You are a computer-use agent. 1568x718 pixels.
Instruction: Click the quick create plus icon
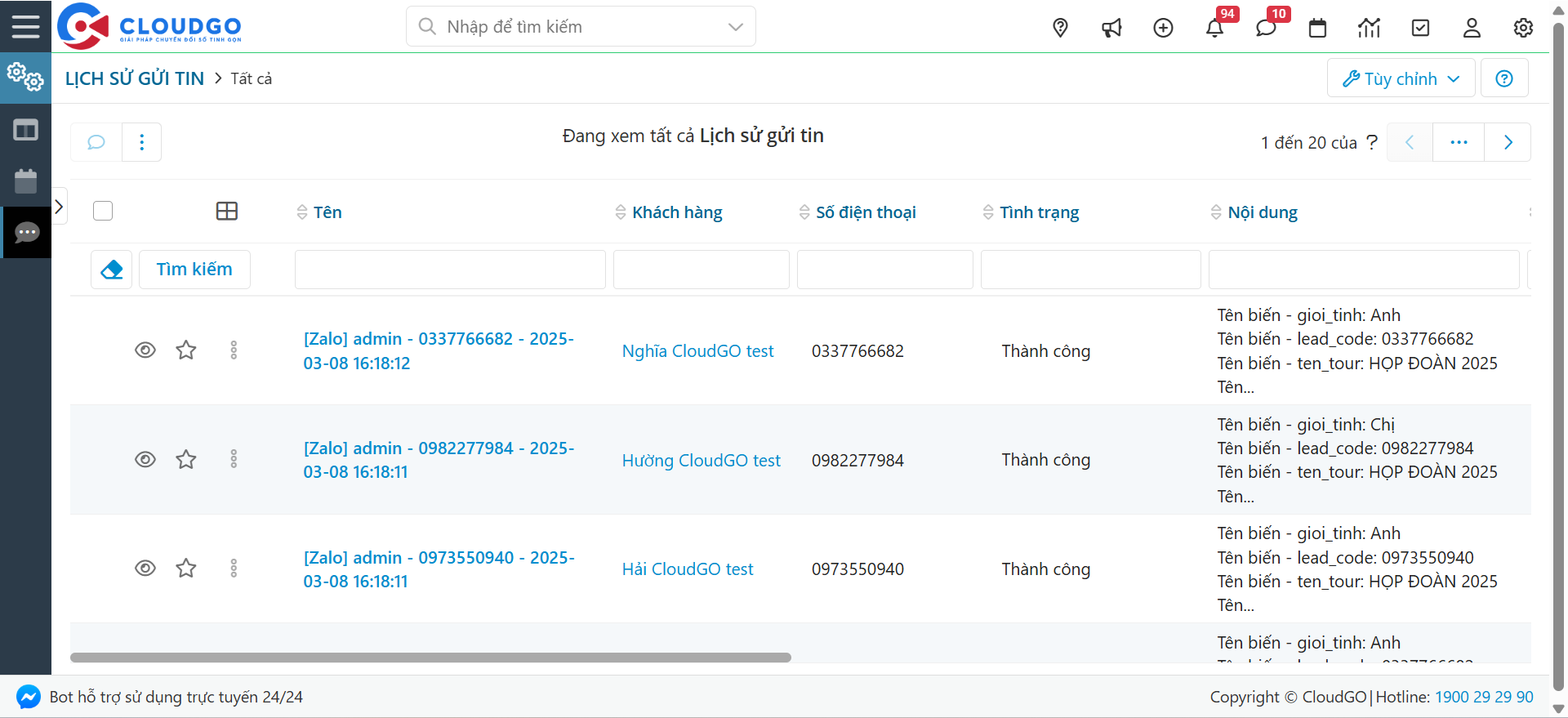[x=1163, y=28]
